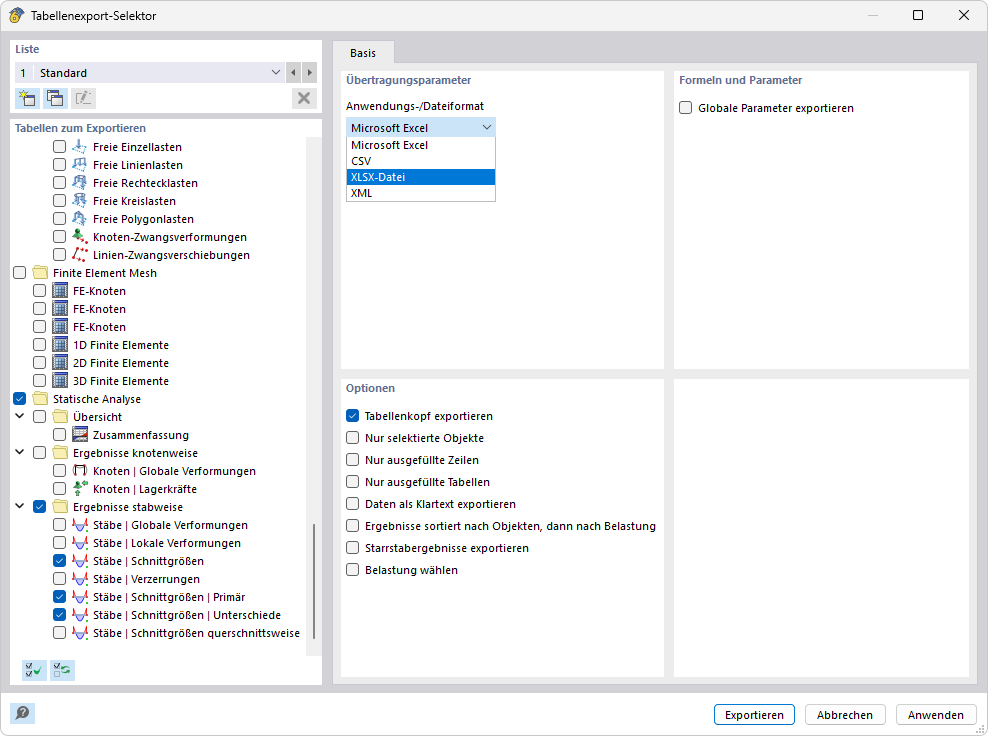Select all tables using the check-all icon

coord(33,669)
